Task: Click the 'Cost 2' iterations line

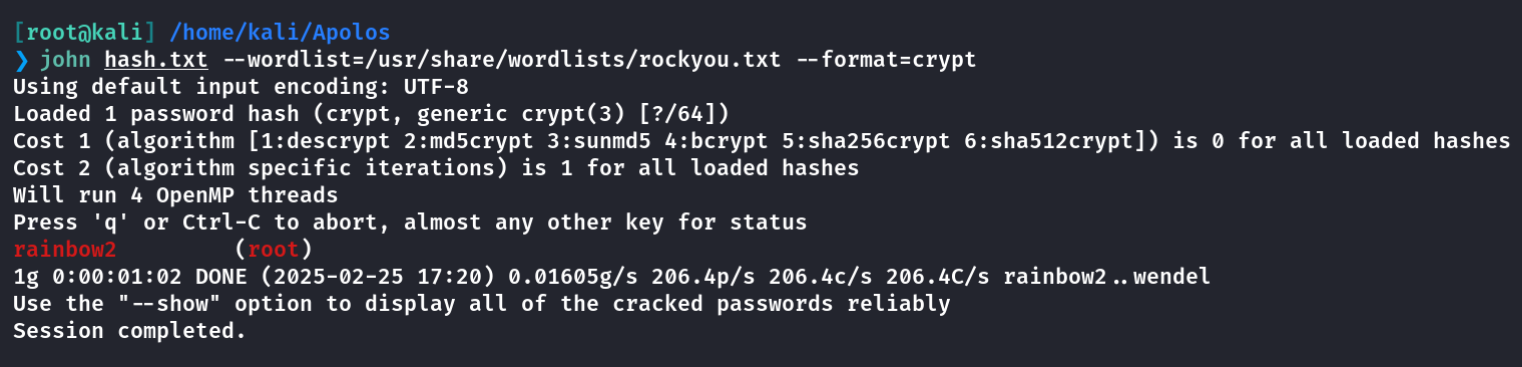Action: [x=436, y=168]
